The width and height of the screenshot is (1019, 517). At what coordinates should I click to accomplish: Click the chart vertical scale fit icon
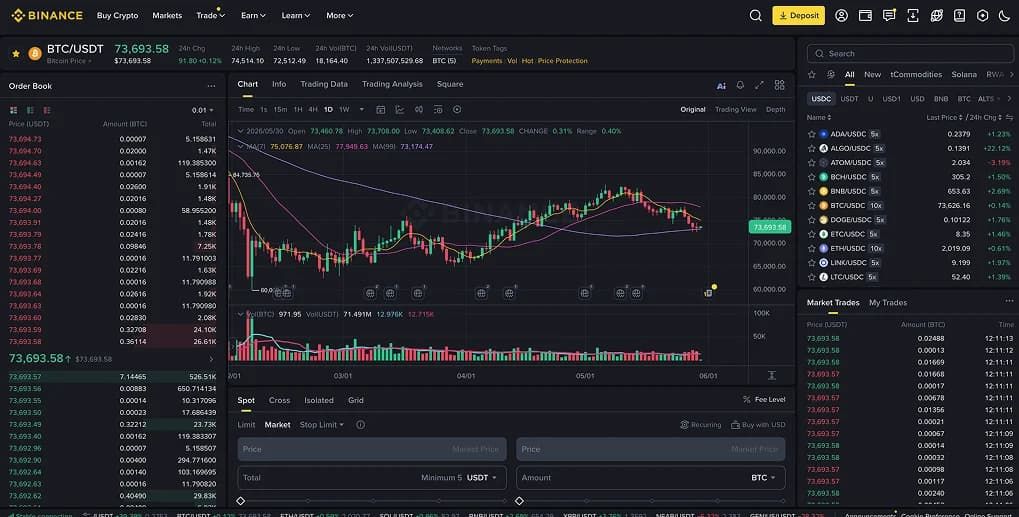pyautogui.click(x=771, y=375)
